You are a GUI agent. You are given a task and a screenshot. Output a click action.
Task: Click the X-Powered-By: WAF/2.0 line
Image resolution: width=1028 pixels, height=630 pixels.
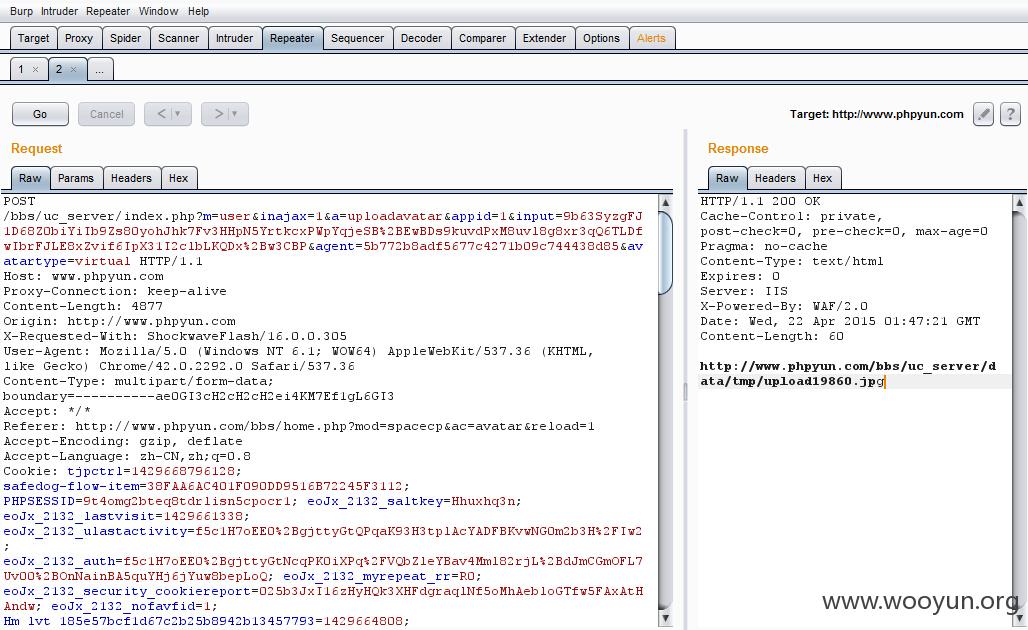(783, 306)
